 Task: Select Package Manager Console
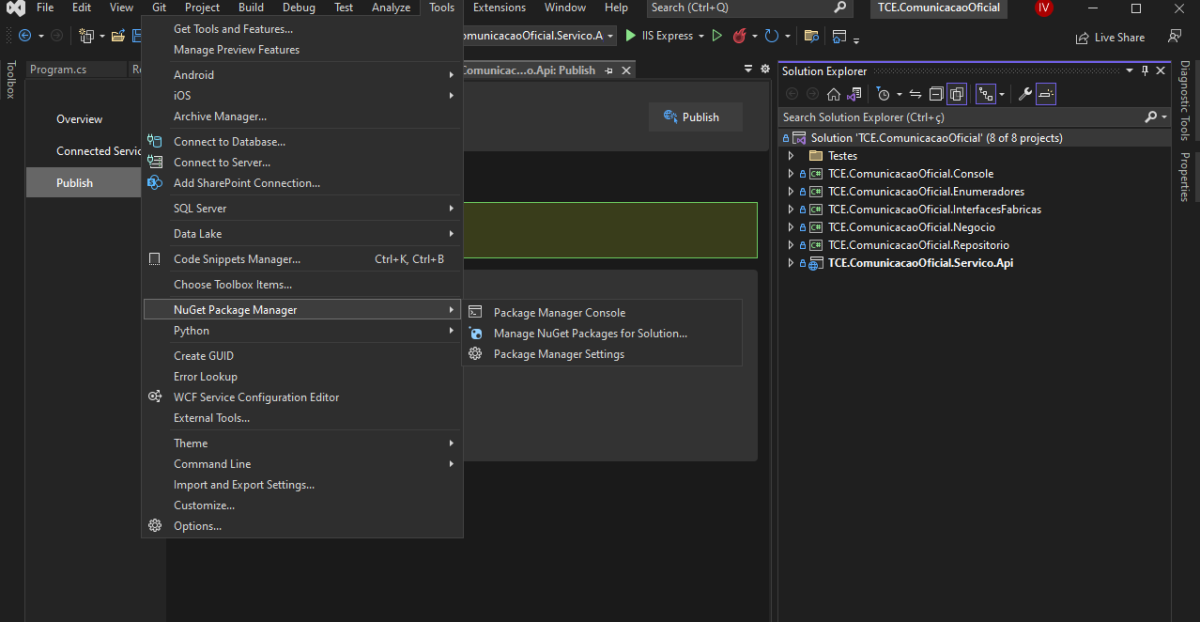[559, 313]
